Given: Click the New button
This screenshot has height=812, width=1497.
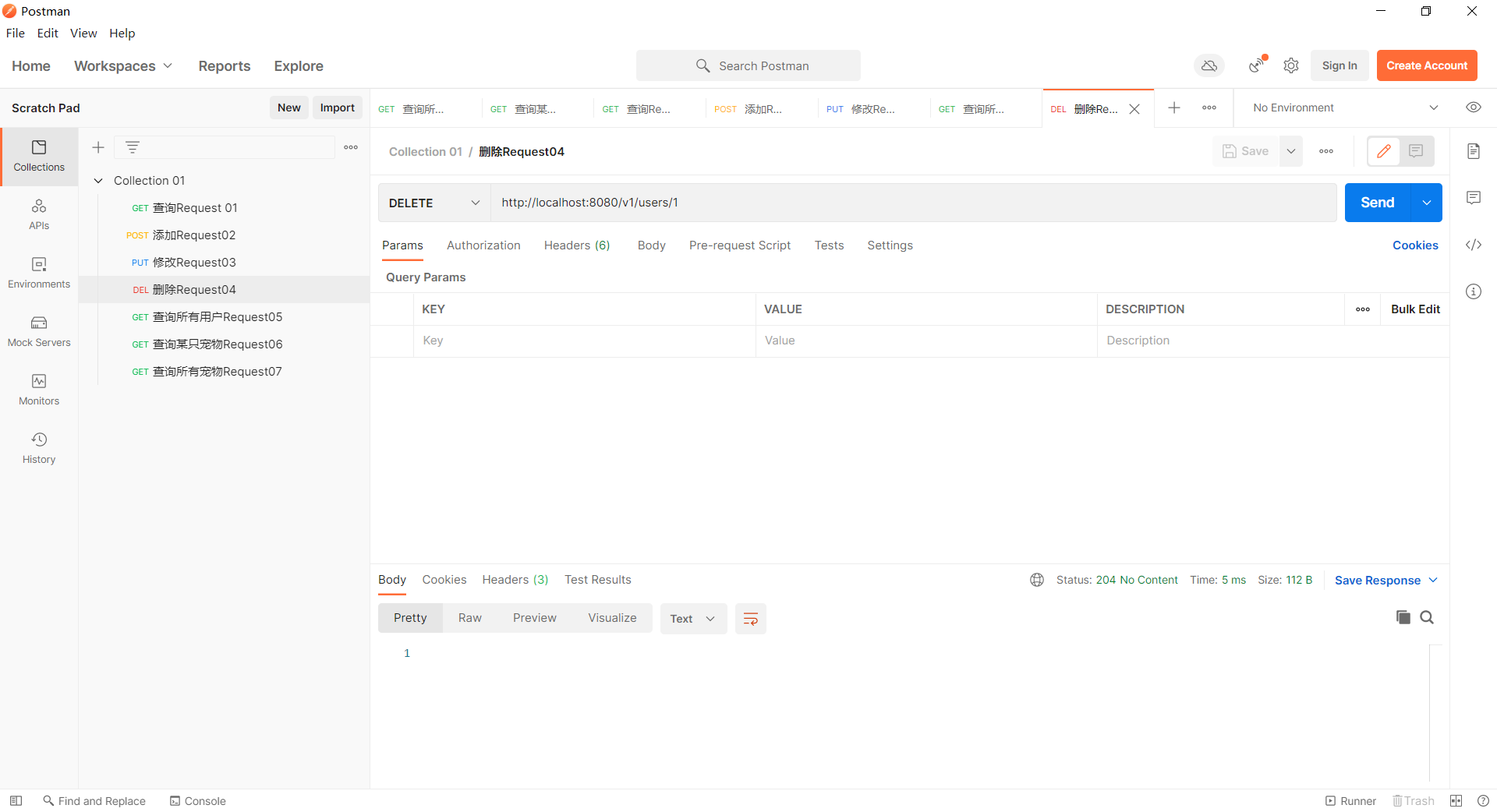Looking at the screenshot, I should pos(289,108).
